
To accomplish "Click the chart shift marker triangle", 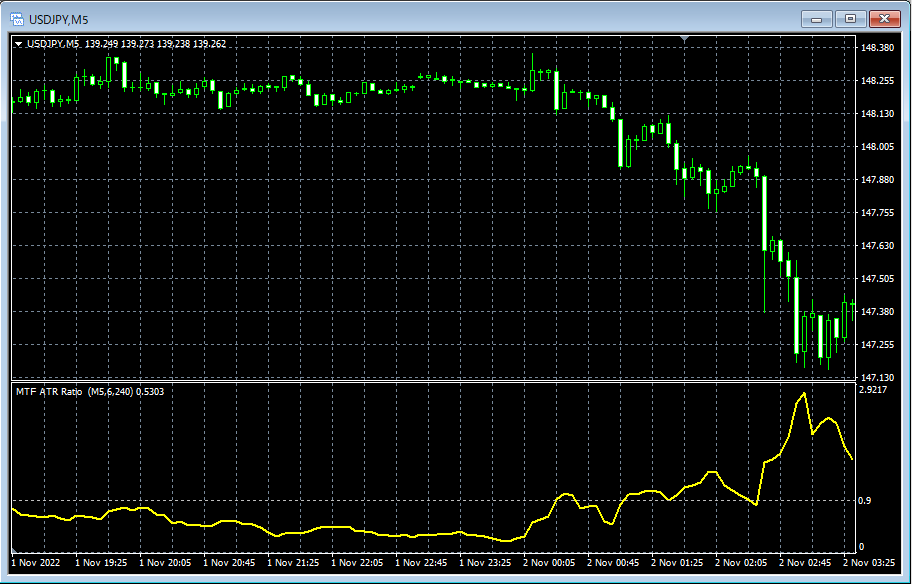I will [x=685, y=39].
